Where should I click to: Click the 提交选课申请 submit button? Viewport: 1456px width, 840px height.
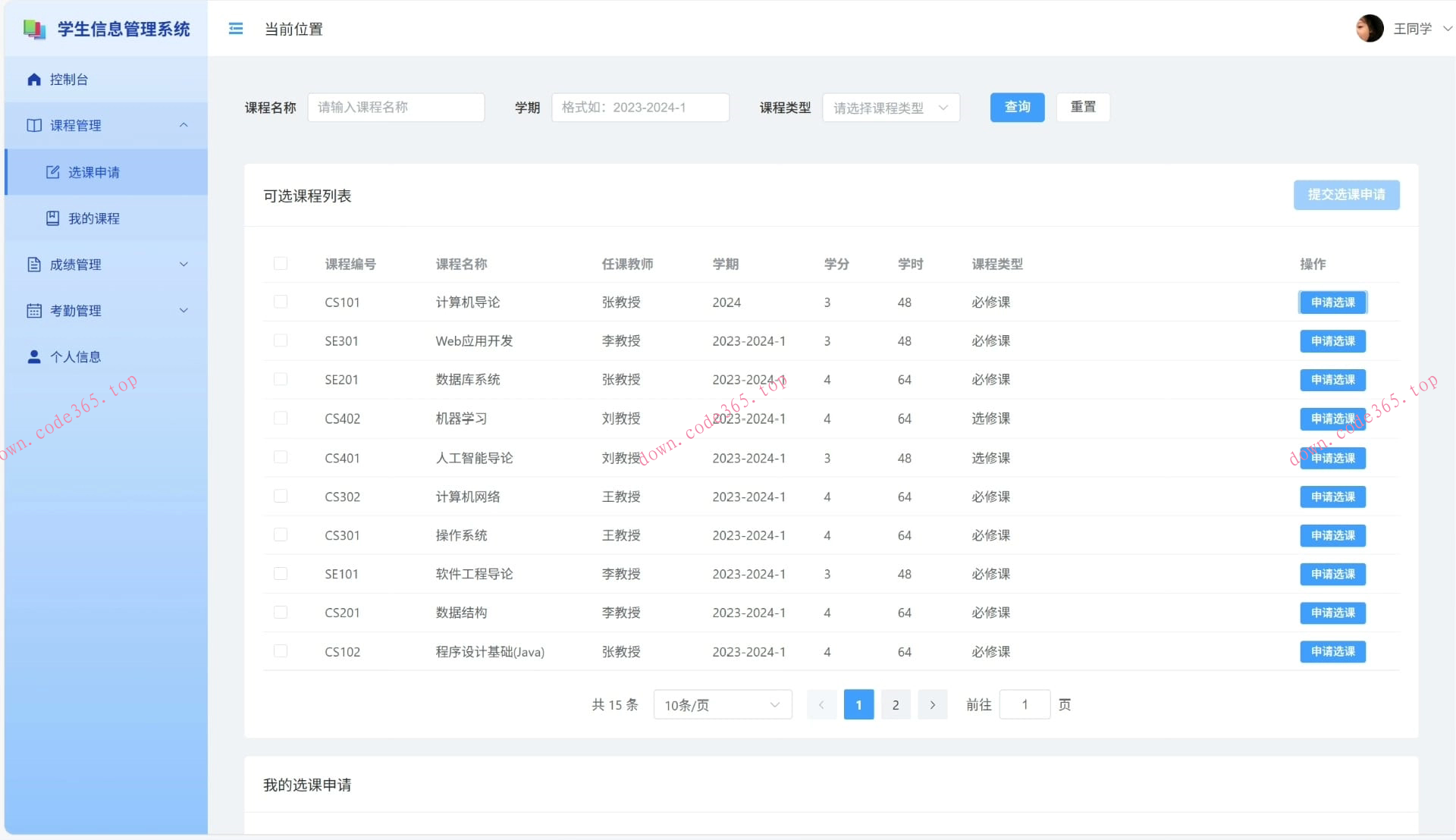pyautogui.click(x=1346, y=195)
